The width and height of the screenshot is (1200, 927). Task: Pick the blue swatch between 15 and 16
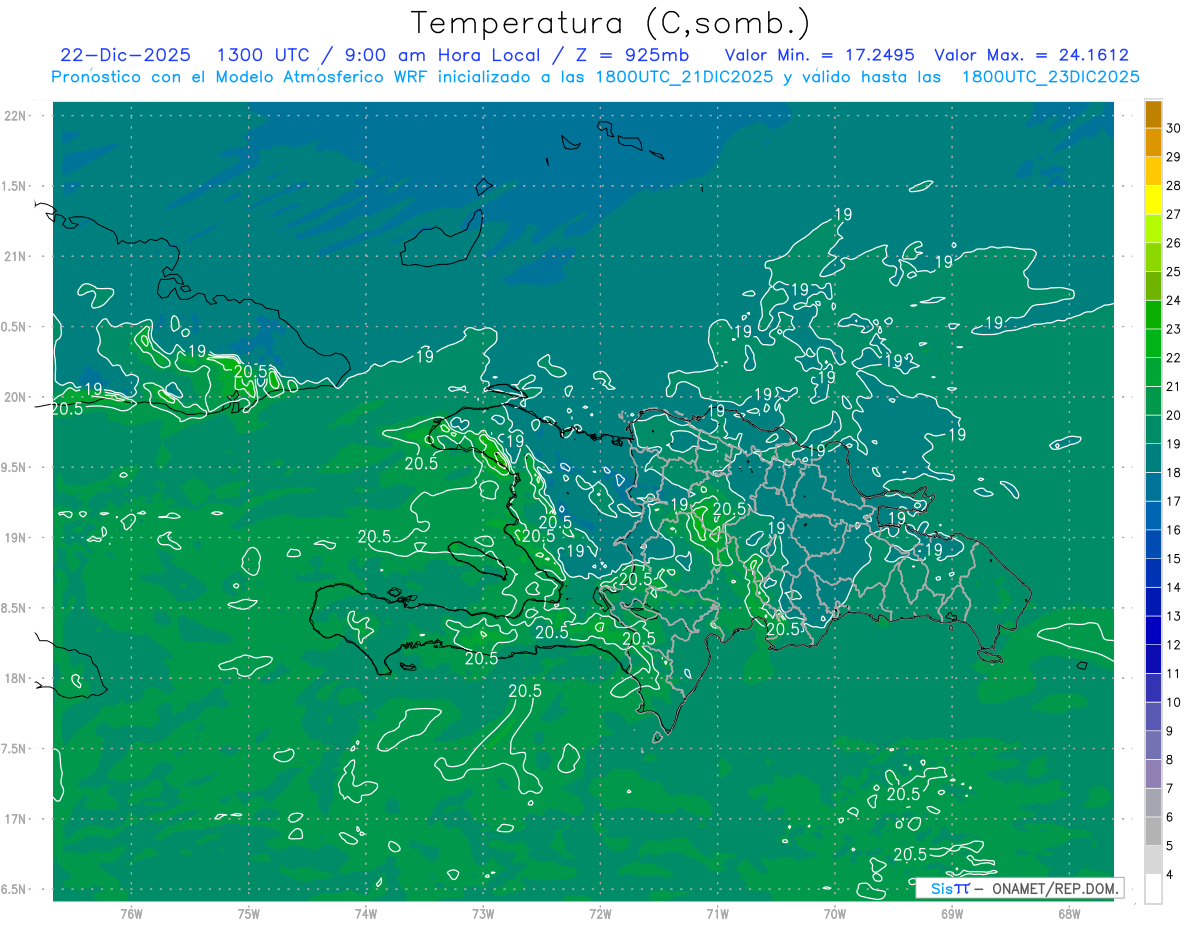tap(1154, 545)
